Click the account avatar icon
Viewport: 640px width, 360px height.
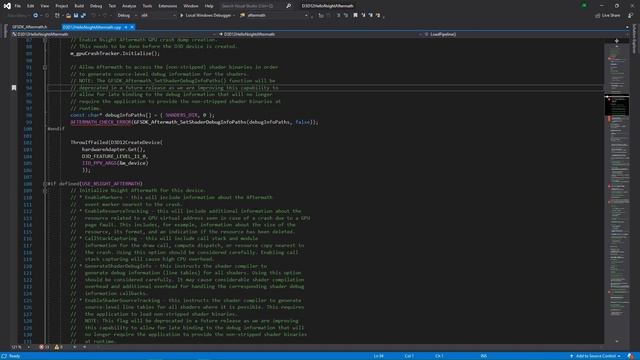584,6
